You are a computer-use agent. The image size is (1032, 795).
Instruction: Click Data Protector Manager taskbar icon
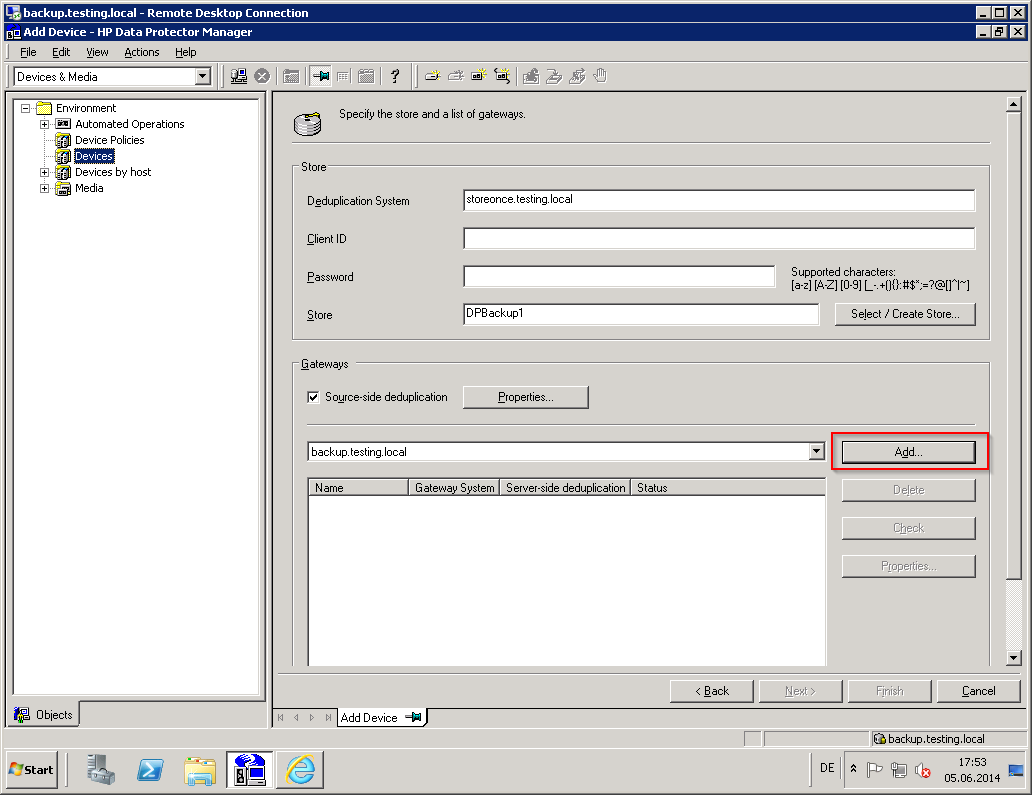(x=250, y=770)
